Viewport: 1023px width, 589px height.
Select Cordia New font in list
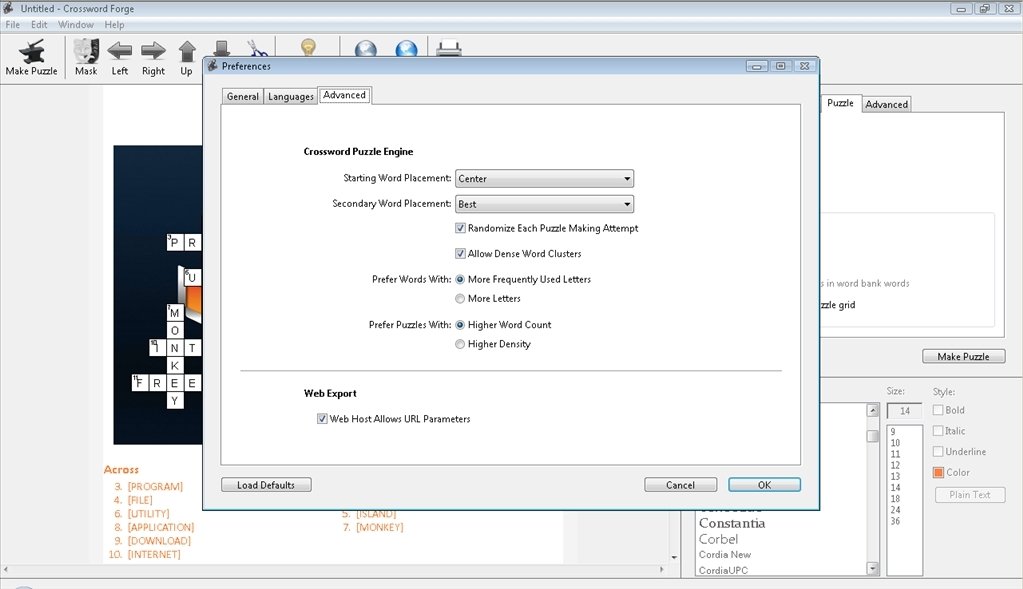[725, 554]
